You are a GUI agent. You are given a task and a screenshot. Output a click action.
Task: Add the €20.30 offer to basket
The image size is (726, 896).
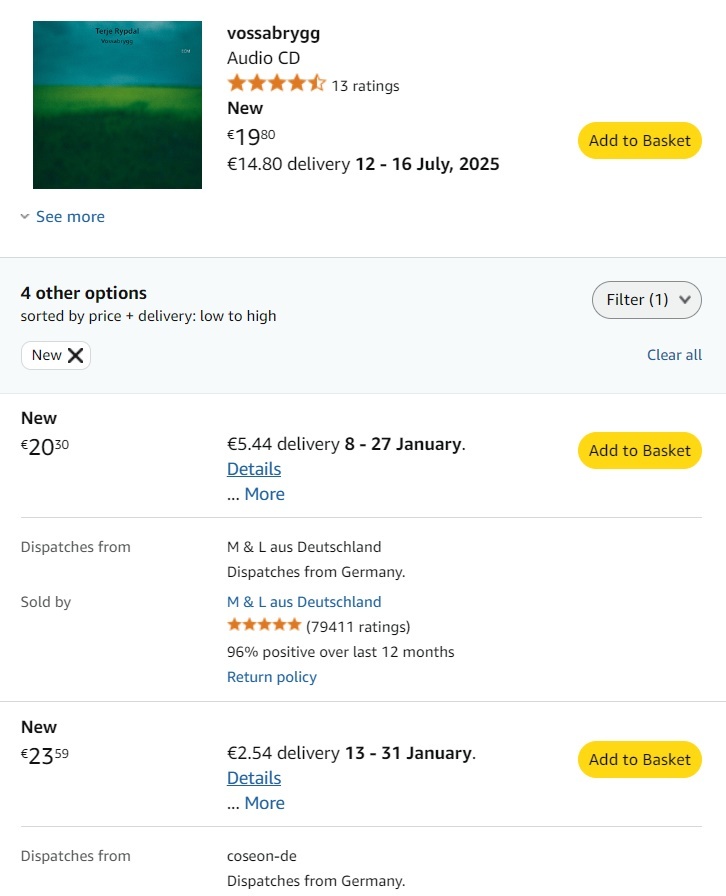(x=639, y=450)
